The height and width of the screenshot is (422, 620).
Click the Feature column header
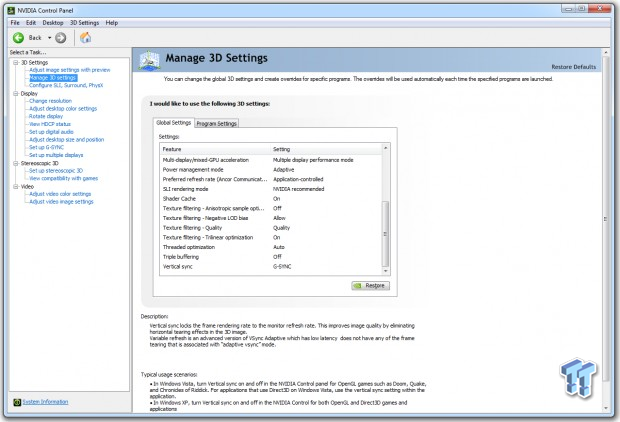tap(215, 149)
